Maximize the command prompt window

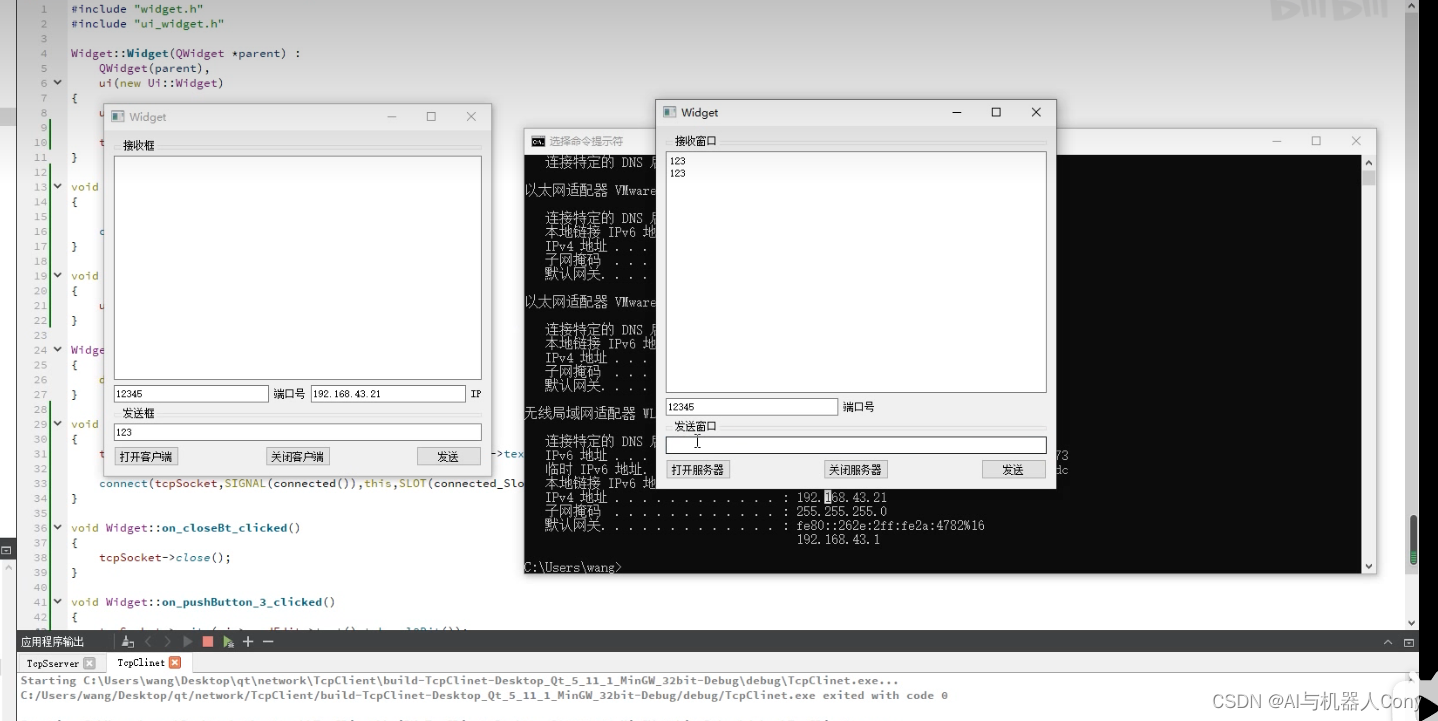(x=1316, y=141)
